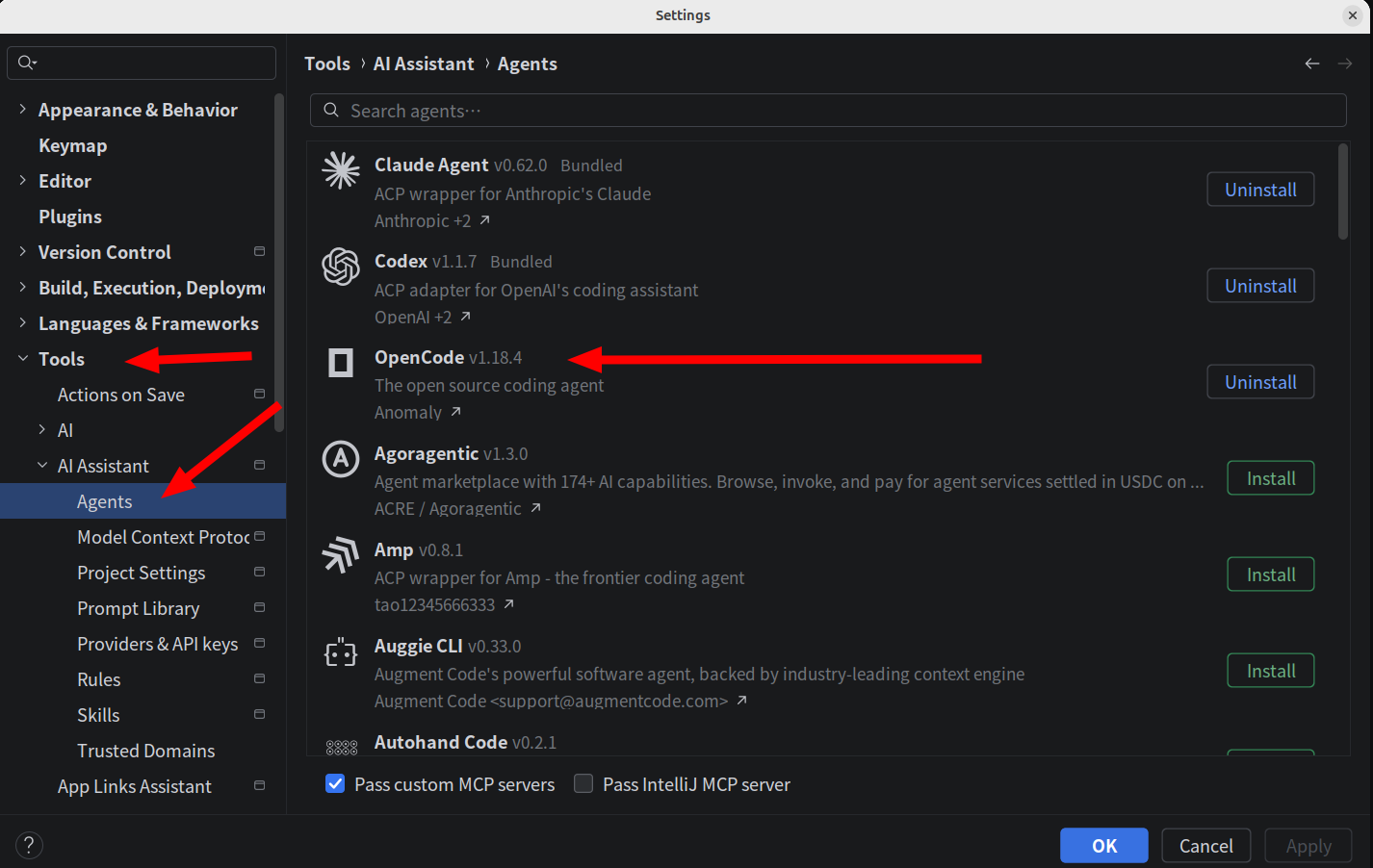Viewport: 1373px width, 868px height.
Task: Open Model Context Protocol settings
Action: coord(163,537)
